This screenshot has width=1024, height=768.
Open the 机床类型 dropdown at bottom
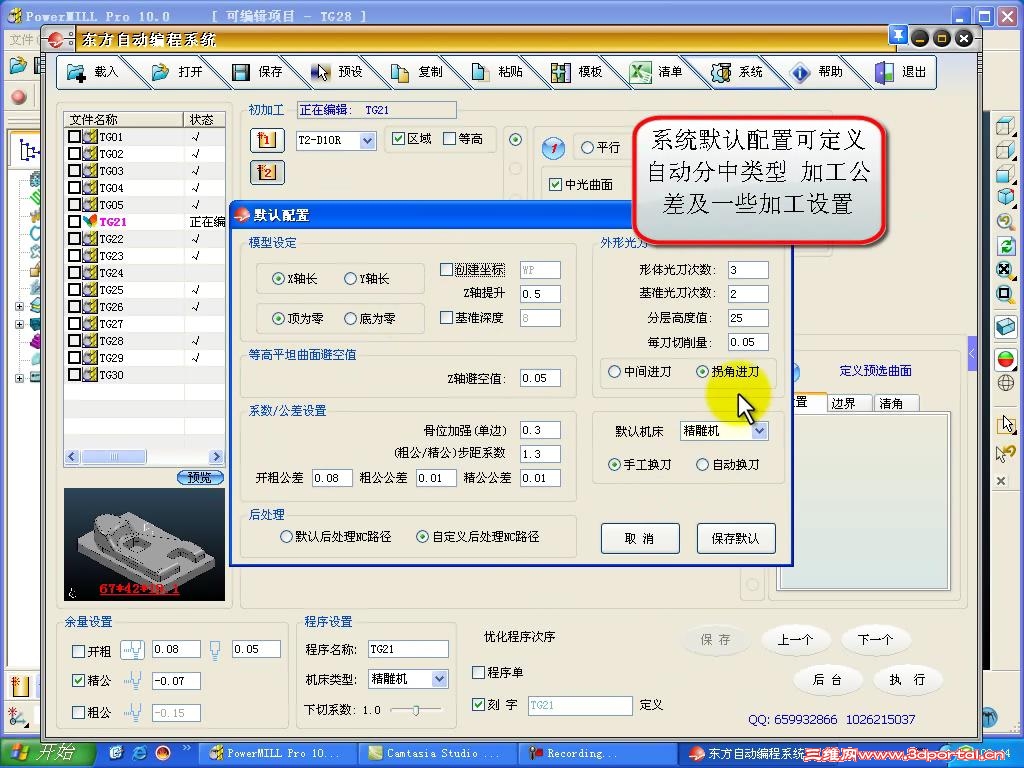[x=440, y=679]
